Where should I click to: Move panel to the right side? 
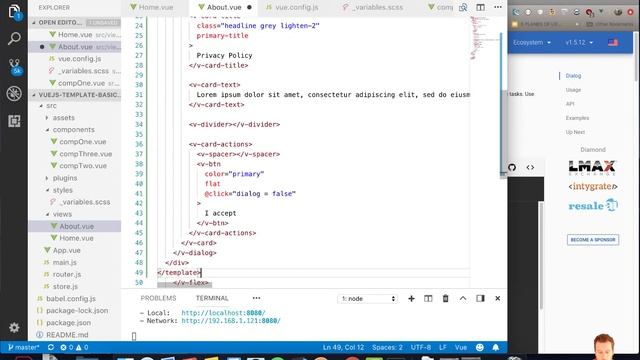[x=480, y=298]
